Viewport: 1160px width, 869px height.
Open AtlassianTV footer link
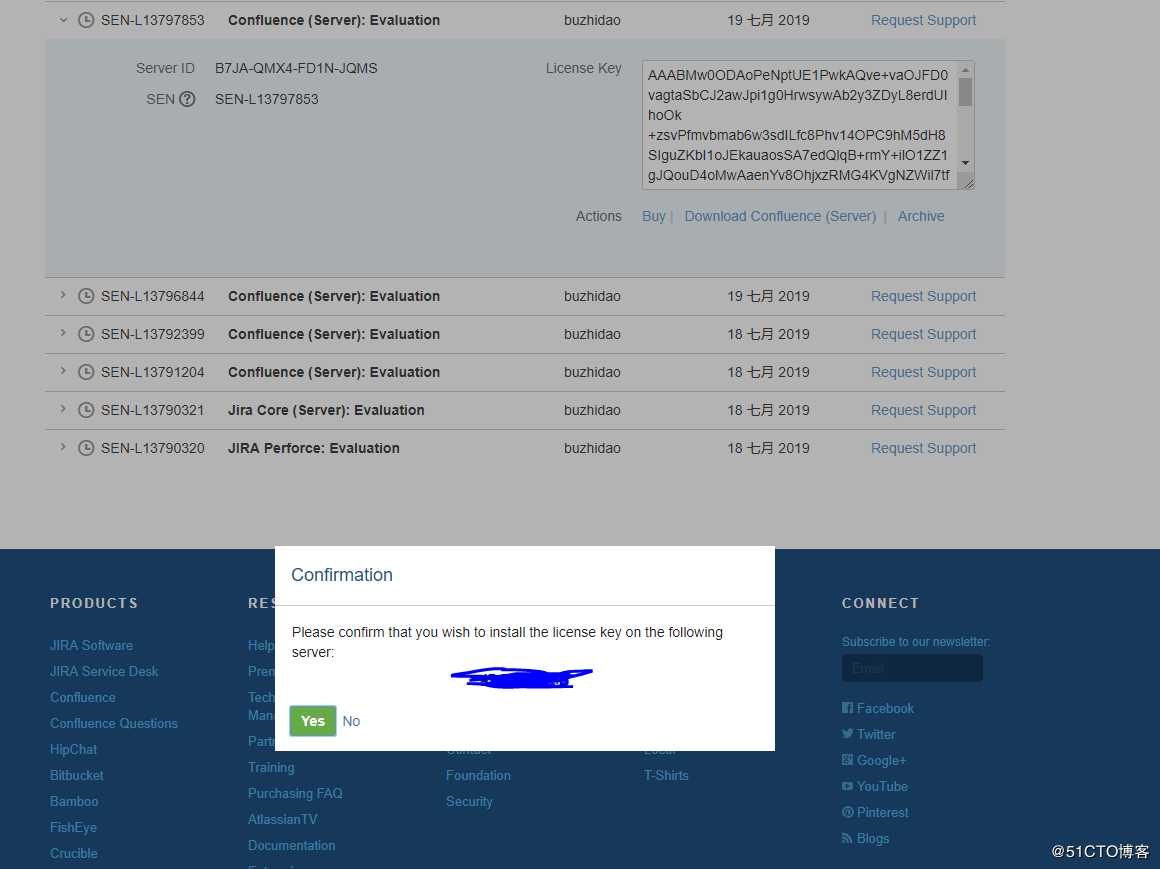point(283,819)
